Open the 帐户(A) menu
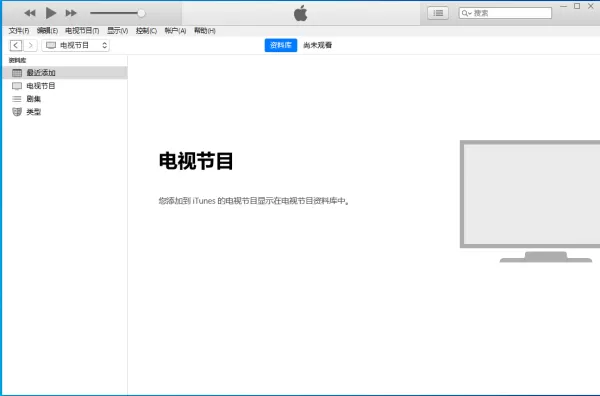Viewport: 600px width, 396px height. click(x=175, y=31)
